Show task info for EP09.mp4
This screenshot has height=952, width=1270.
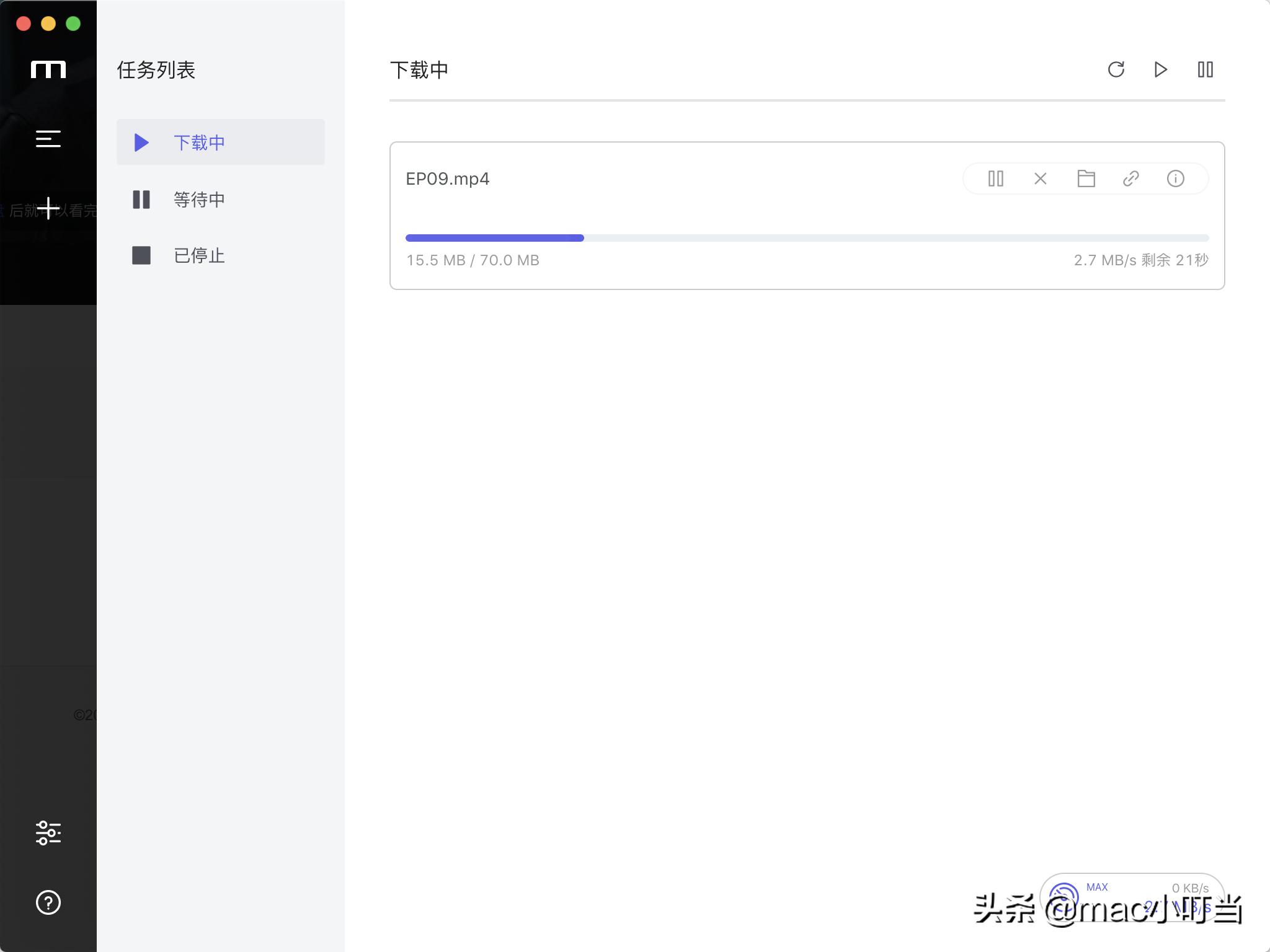coord(1176,178)
